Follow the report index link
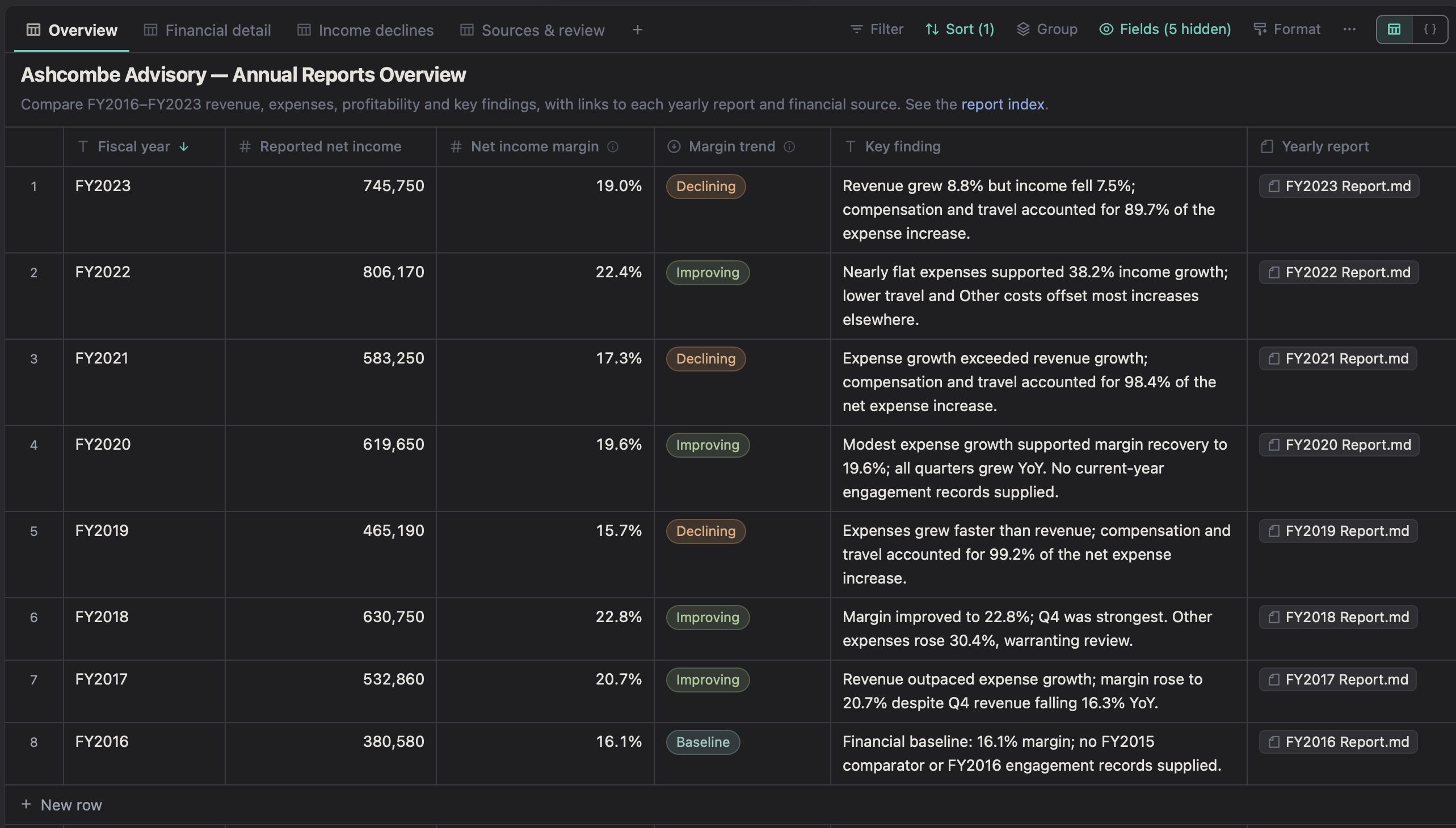The image size is (1456, 828). coord(1003,104)
